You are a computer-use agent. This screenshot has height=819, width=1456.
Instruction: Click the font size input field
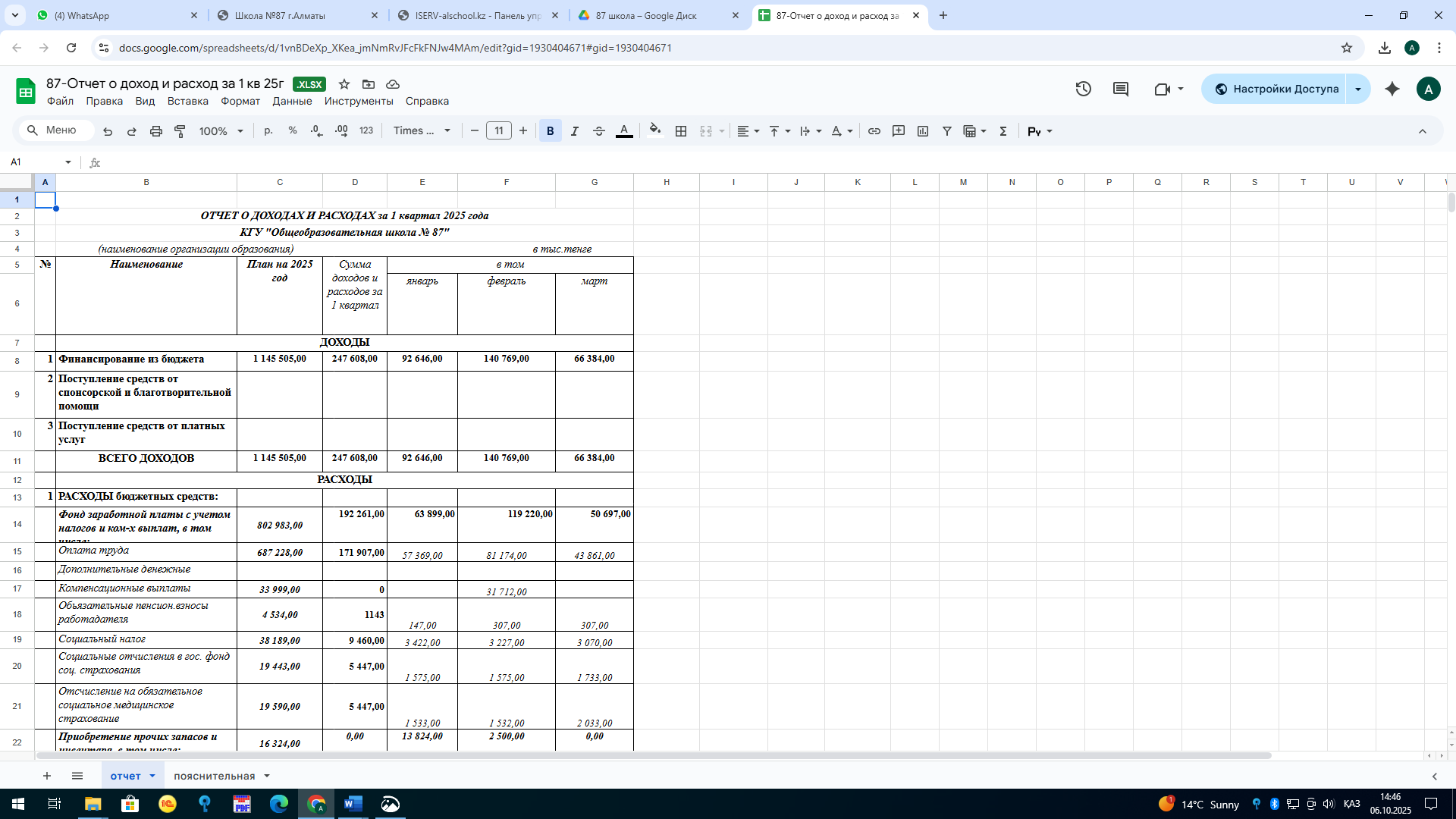click(x=499, y=131)
